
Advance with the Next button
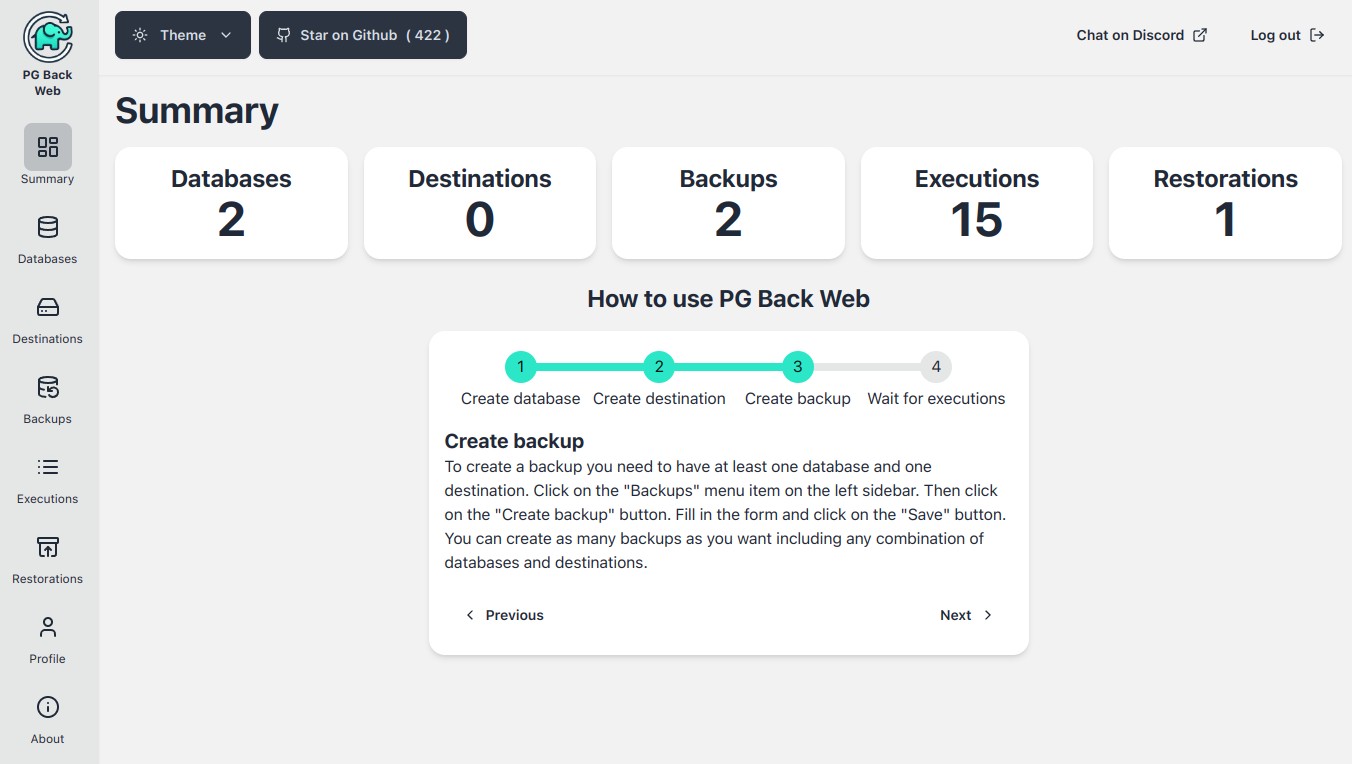(966, 615)
